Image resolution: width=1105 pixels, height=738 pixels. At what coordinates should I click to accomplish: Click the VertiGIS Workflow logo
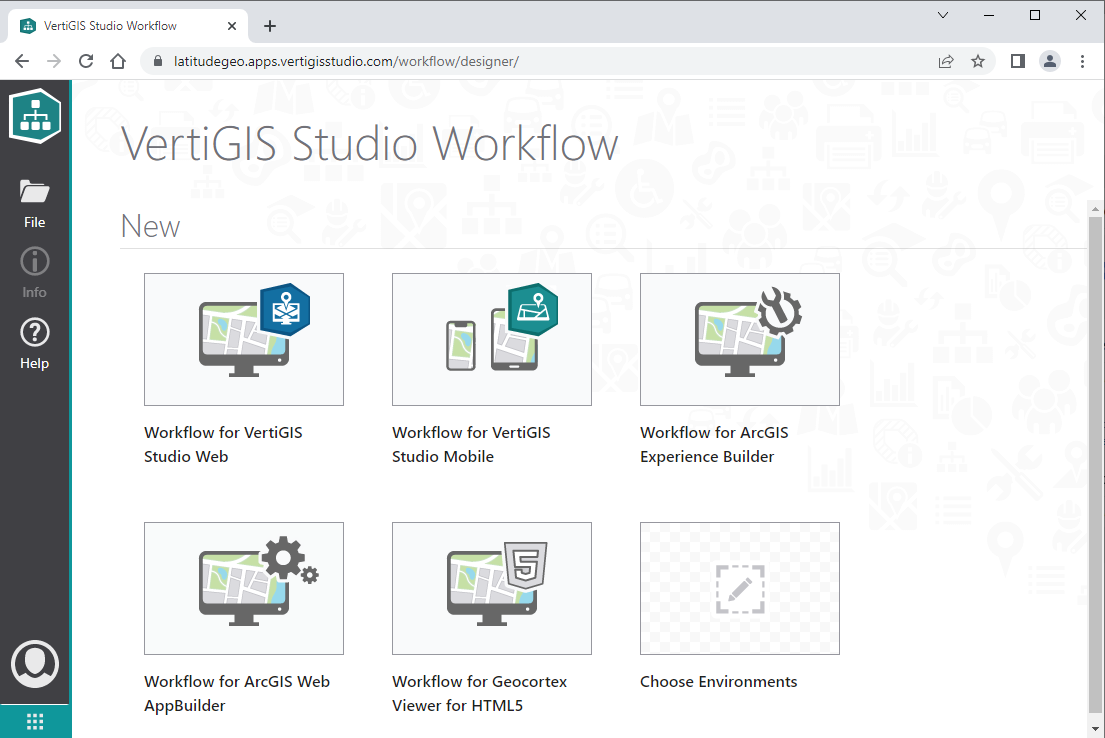pos(34,115)
